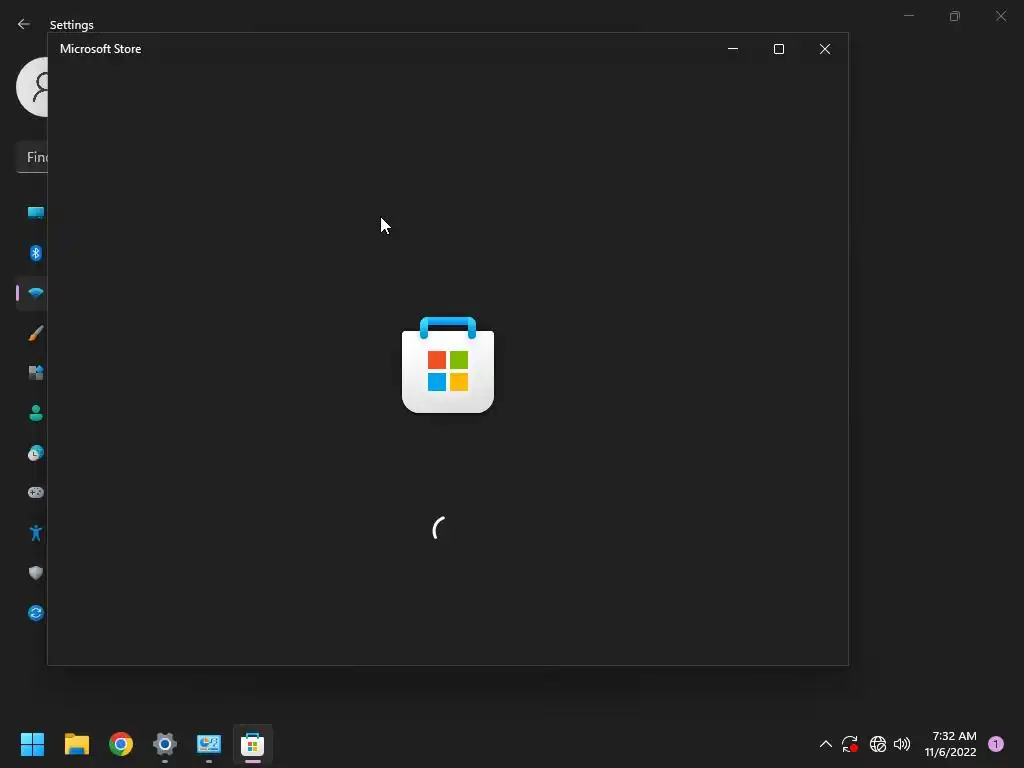The width and height of the screenshot is (1024, 768).
Task: Open the Control Panel taskbar app
Action: point(209,744)
